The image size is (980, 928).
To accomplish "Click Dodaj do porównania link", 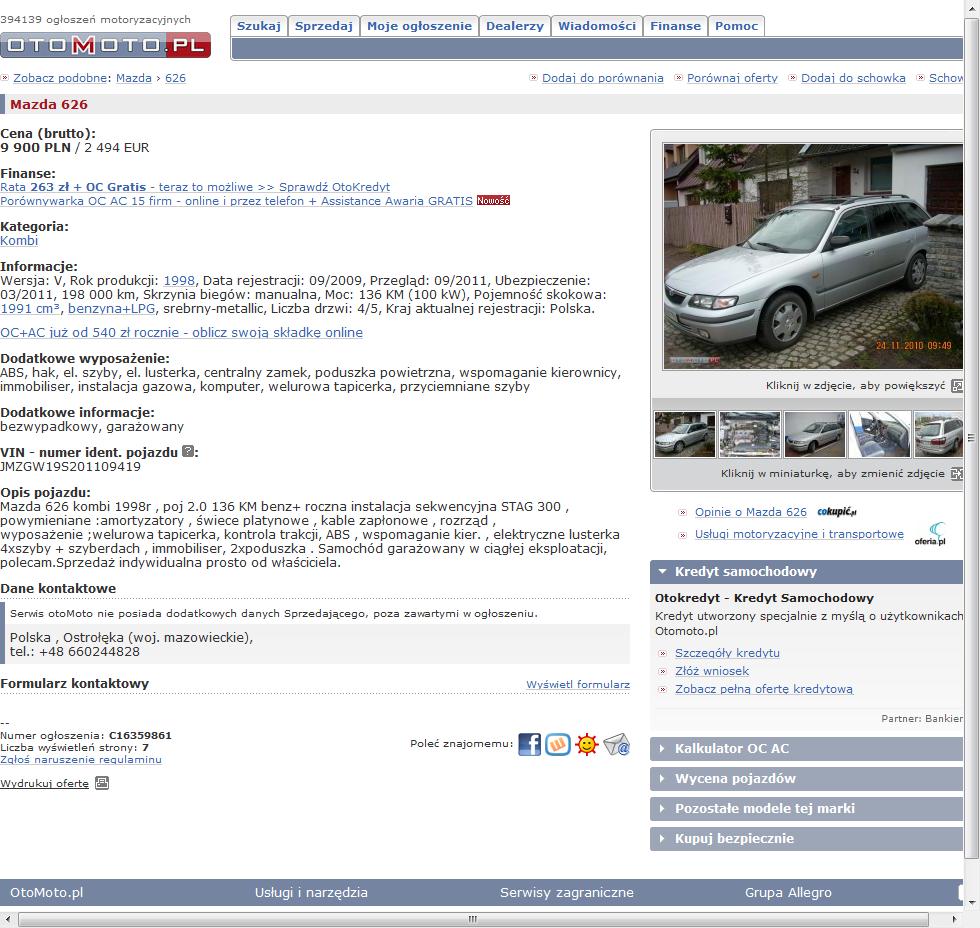I will click(x=602, y=78).
